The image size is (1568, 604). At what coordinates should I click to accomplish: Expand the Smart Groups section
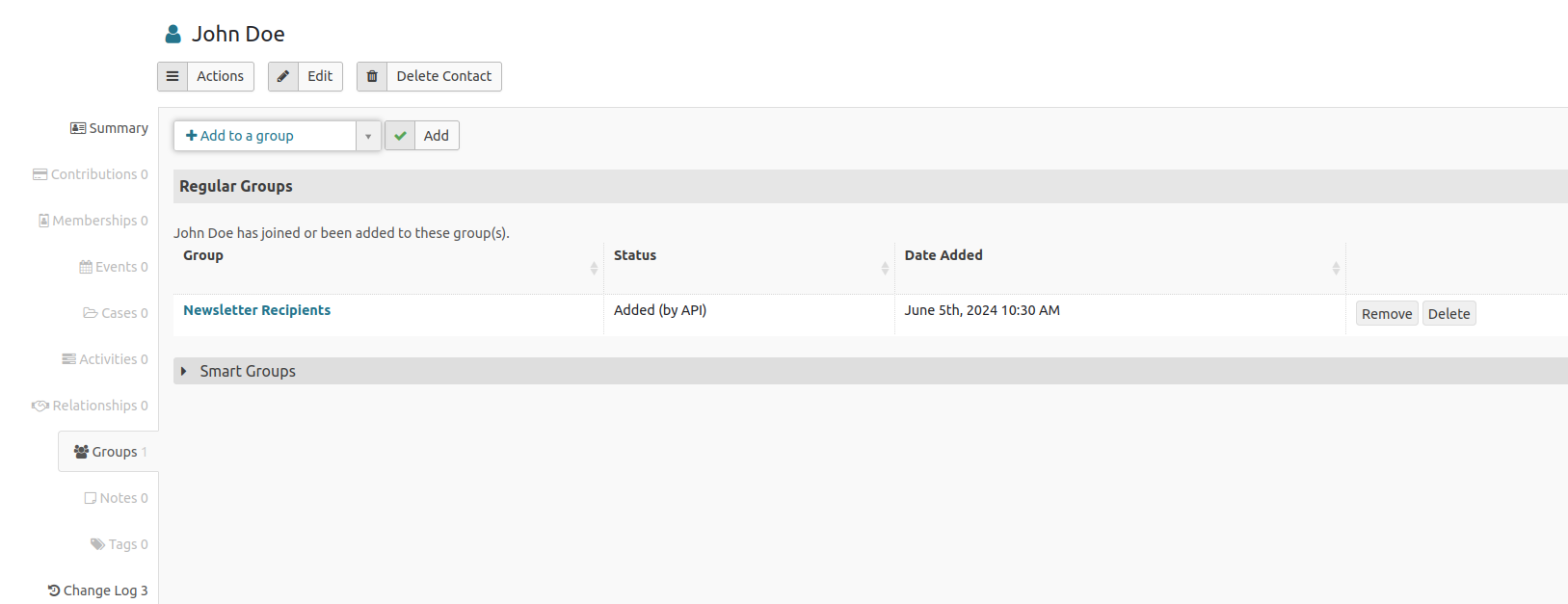click(247, 371)
